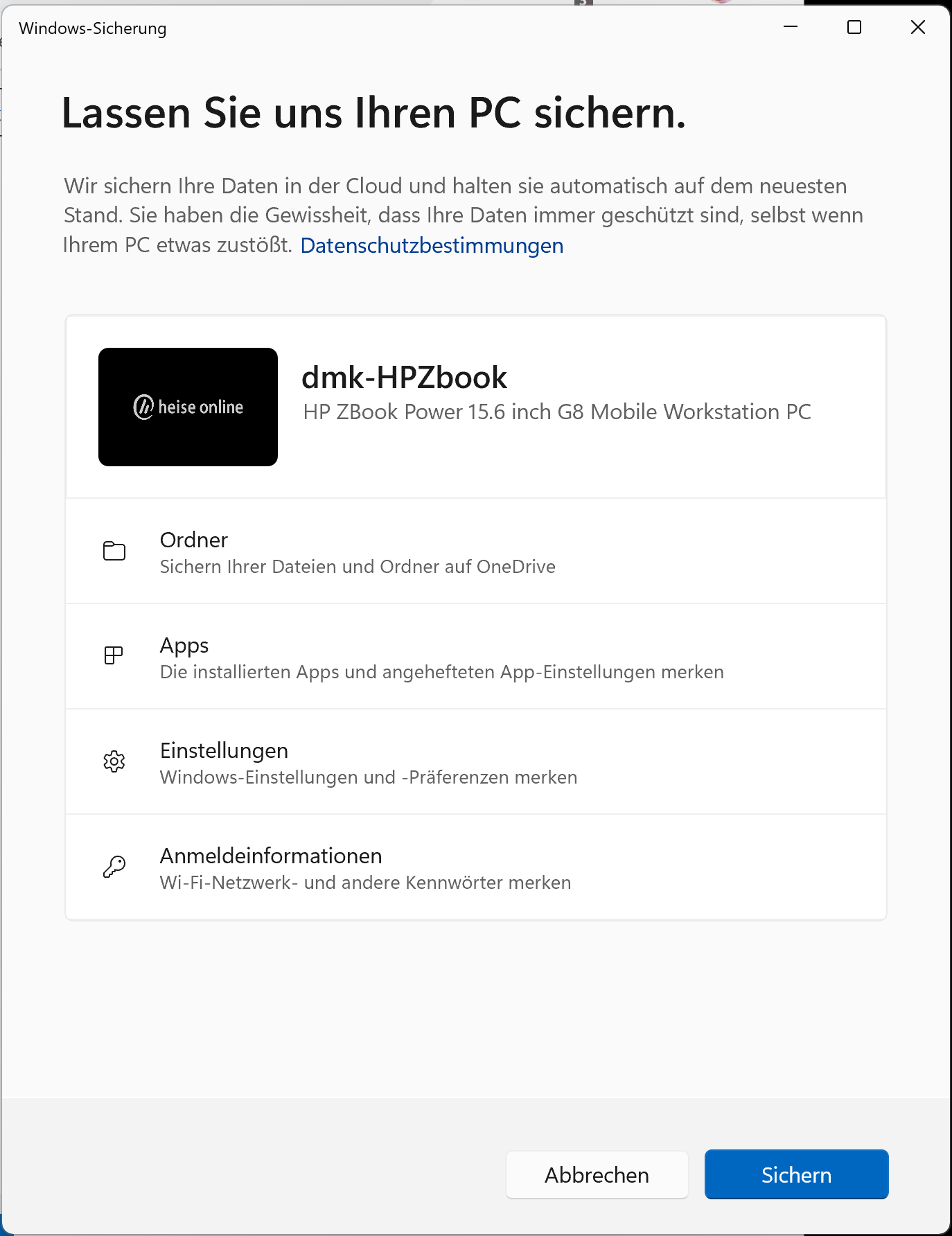Expand the Anmeldeinformationen backup section

[x=475, y=867]
